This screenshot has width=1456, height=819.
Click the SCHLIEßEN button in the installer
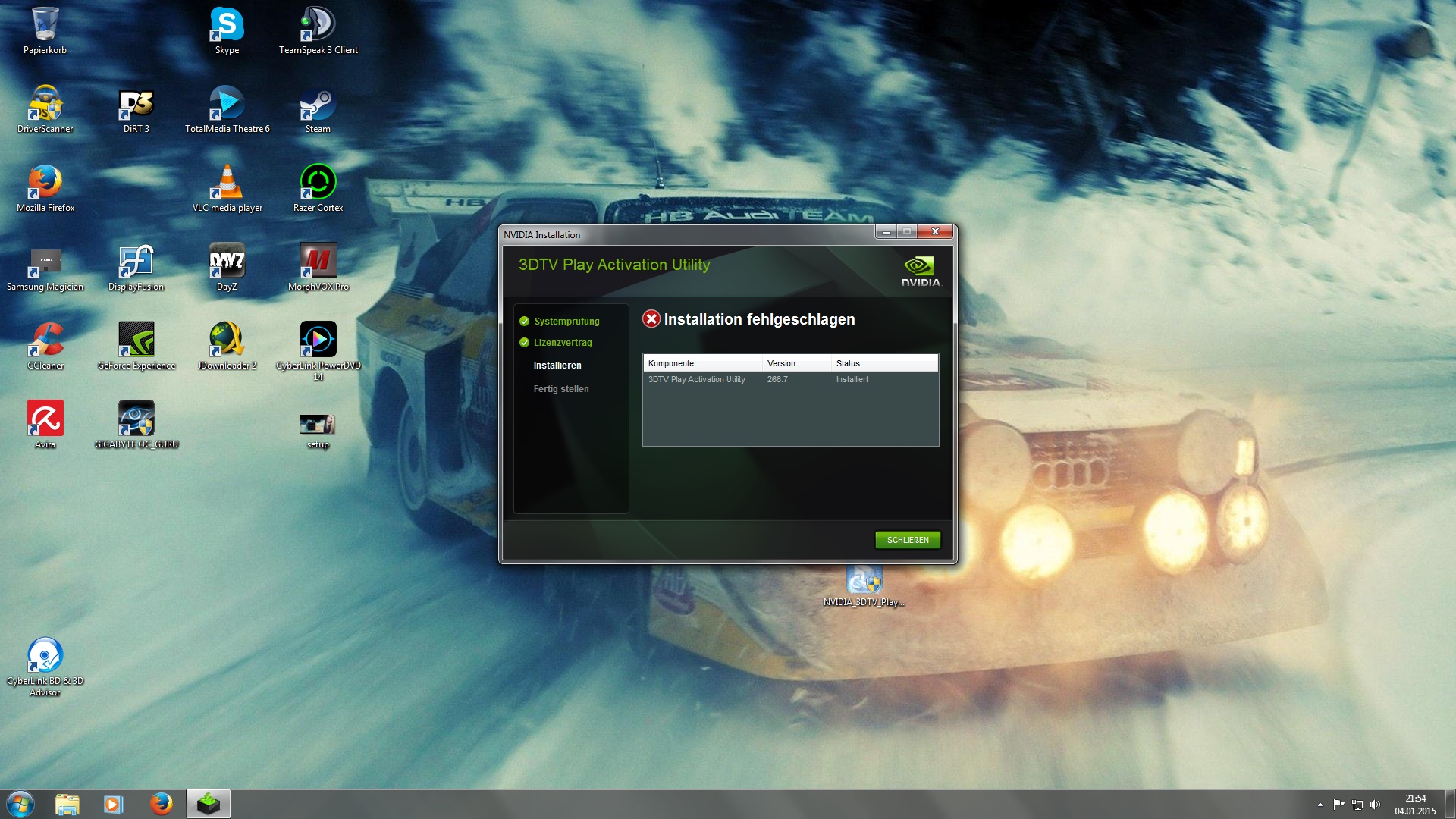908,540
